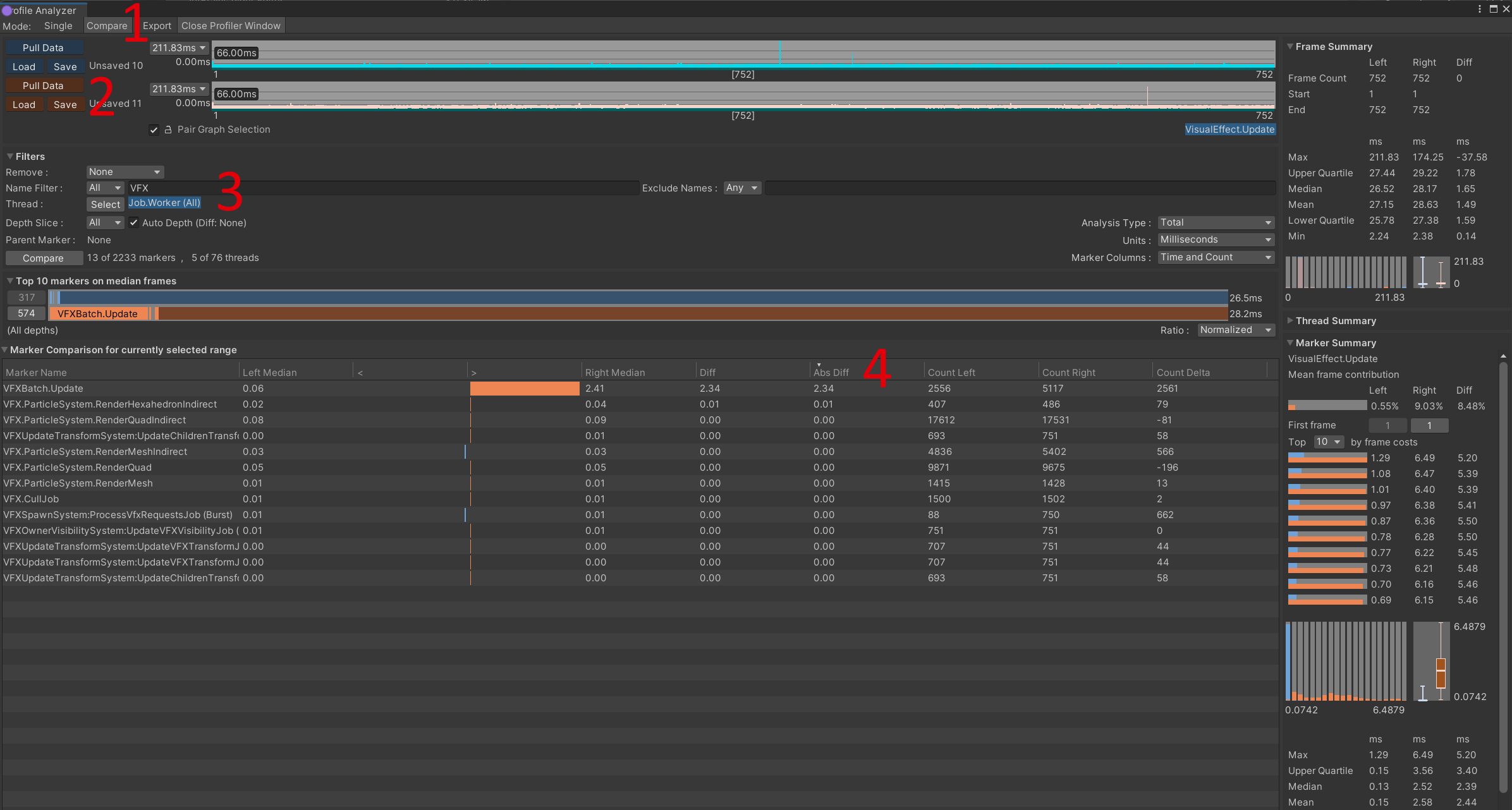
Task: Click the left First frame number 1 button
Action: pyautogui.click(x=1388, y=426)
